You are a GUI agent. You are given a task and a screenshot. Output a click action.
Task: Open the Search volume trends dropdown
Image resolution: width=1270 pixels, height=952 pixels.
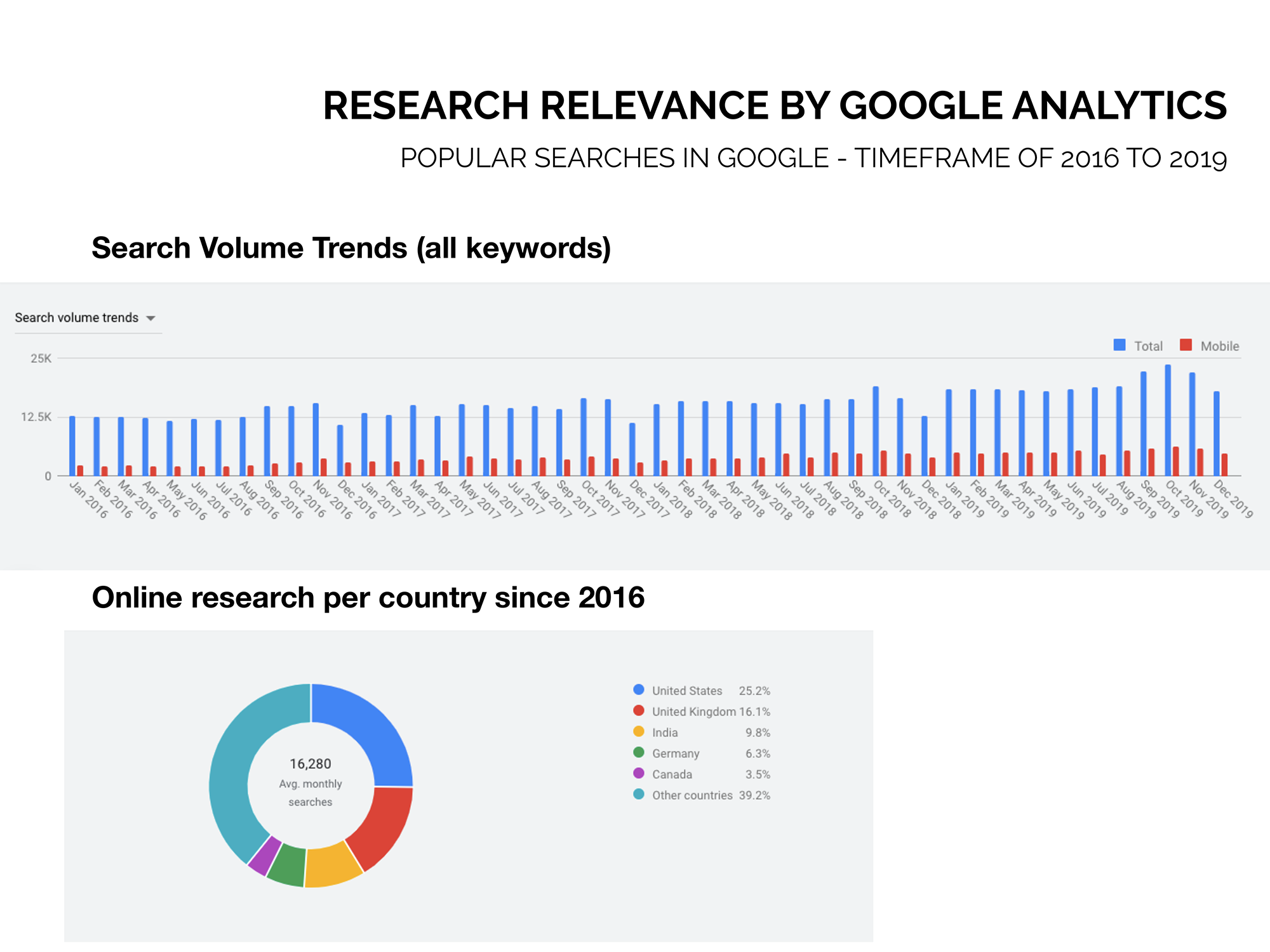point(76,317)
